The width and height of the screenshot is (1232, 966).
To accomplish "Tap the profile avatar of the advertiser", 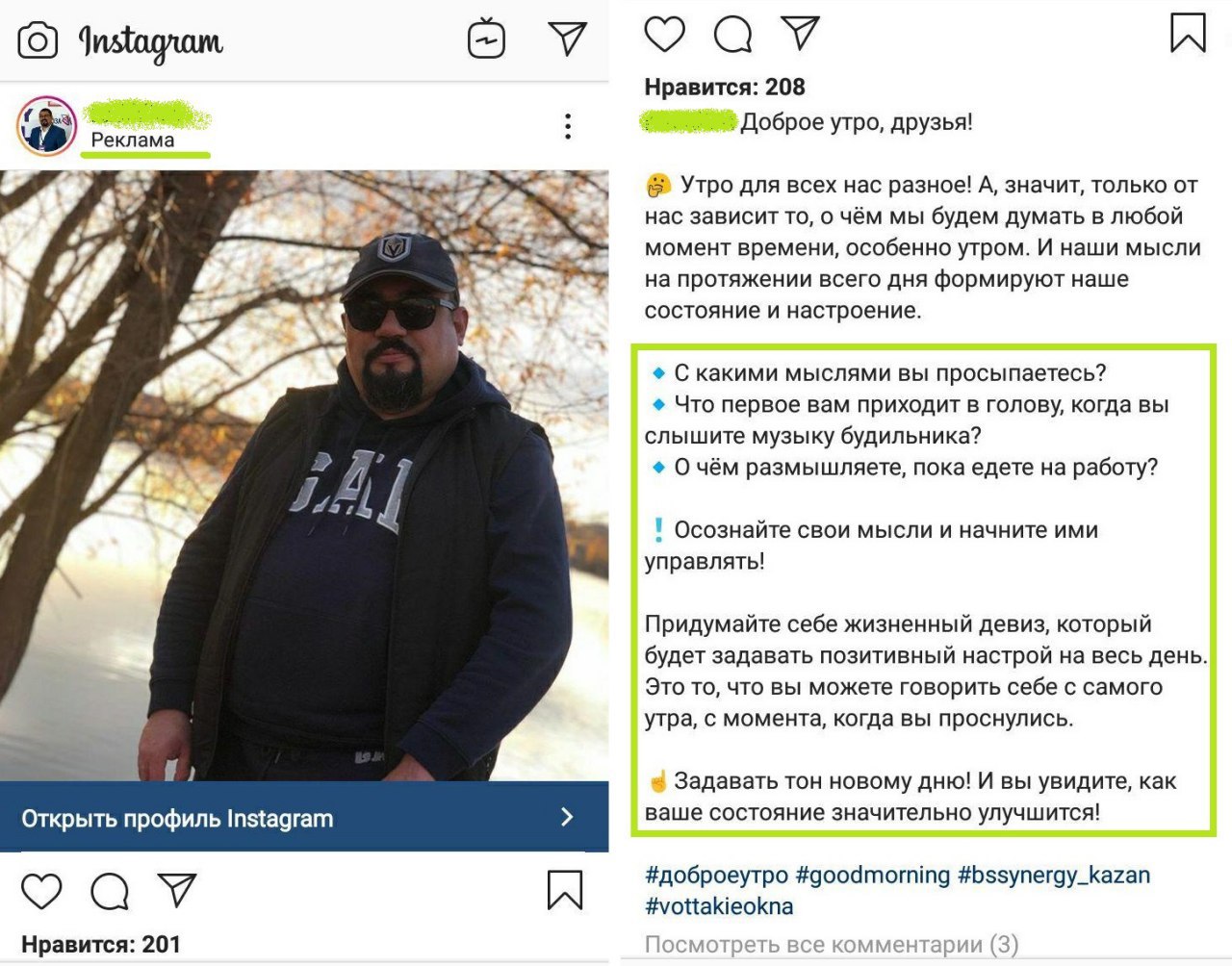I will click(46, 126).
